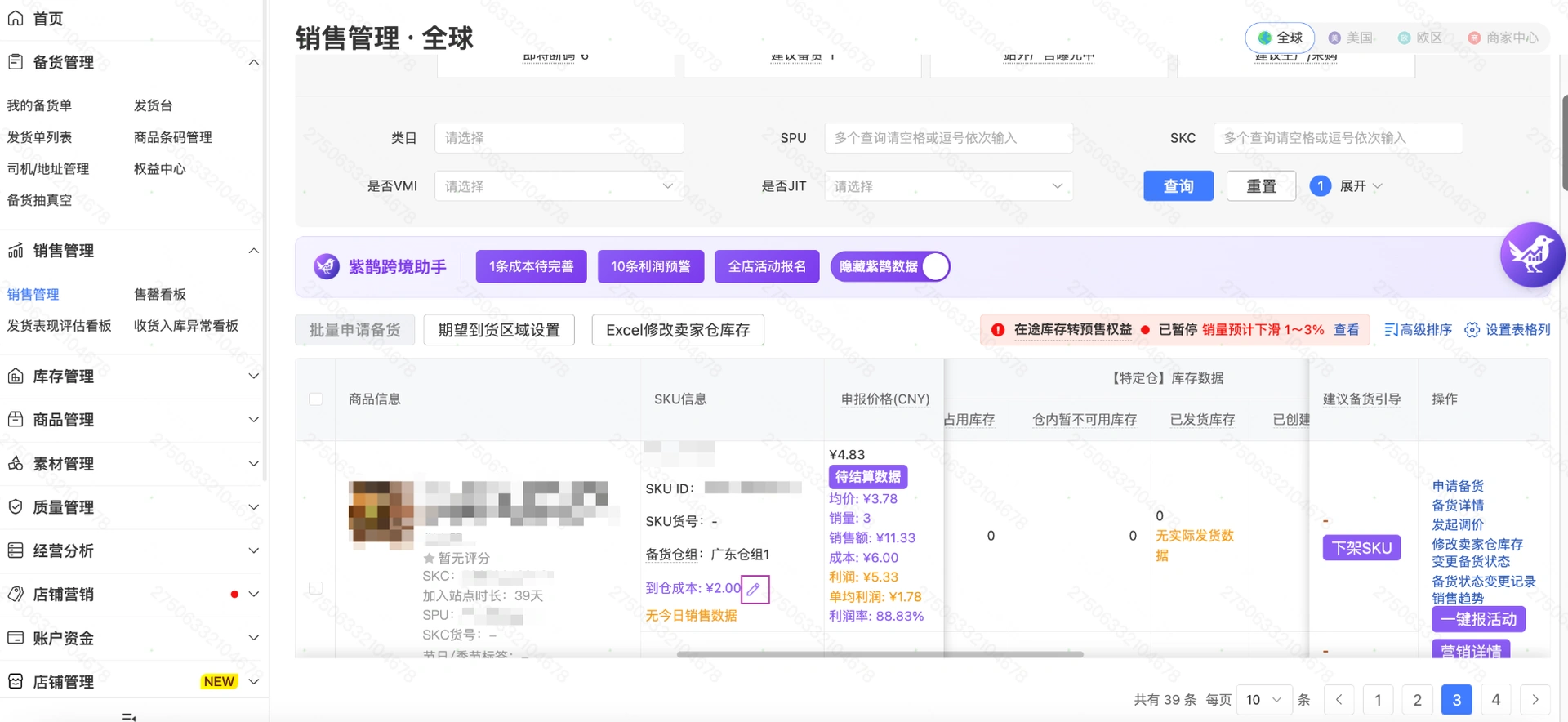The image size is (1568, 722).
Task: Collapse the 销售管理 sidebar section chevron
Action: coord(254,251)
